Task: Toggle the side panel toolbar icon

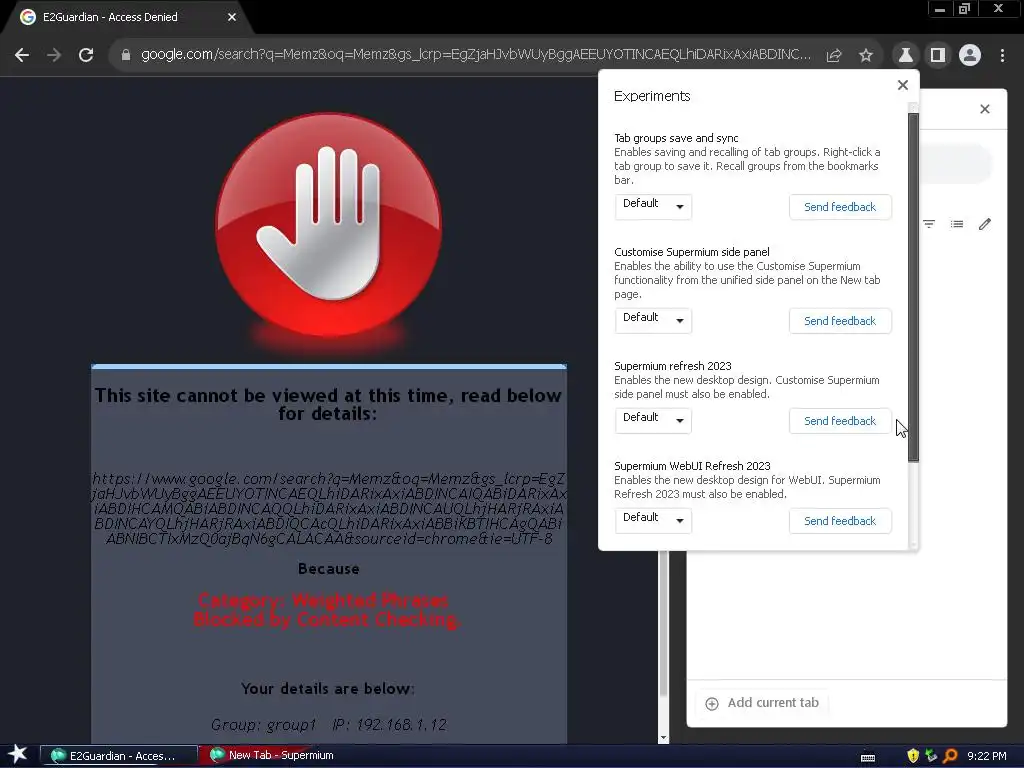Action: (x=938, y=56)
